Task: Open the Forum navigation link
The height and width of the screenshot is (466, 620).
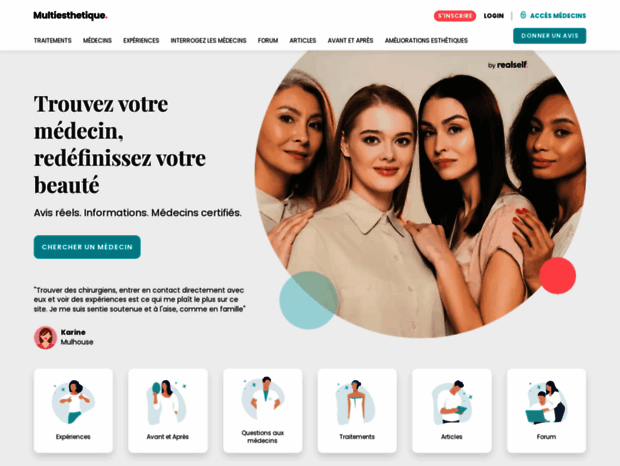Action: [x=268, y=40]
